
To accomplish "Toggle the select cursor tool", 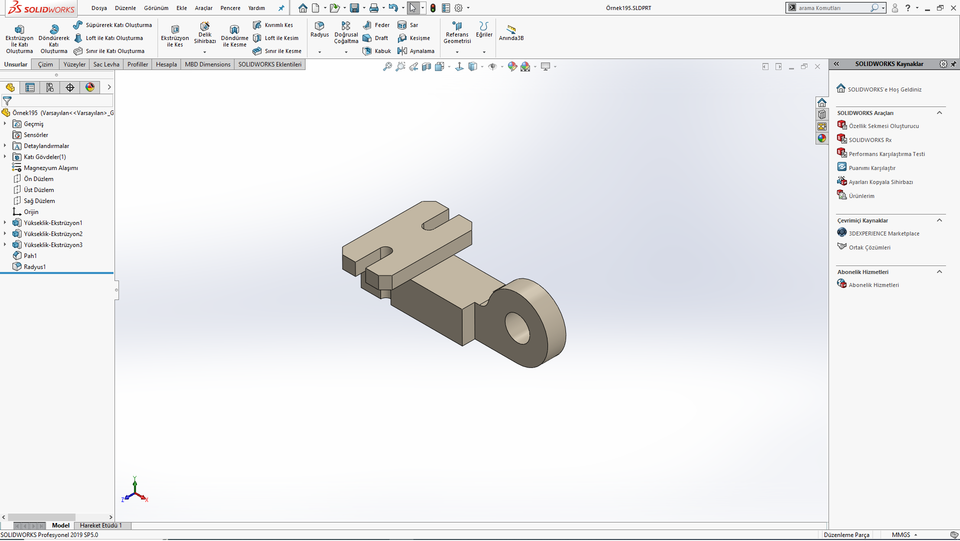I will tap(413, 8).
